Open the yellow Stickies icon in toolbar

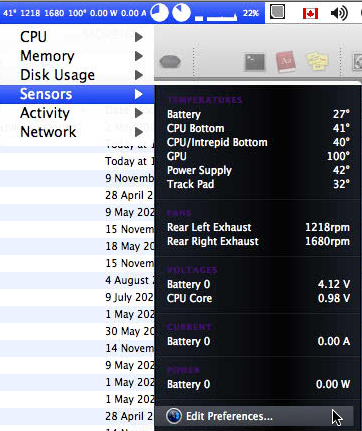[317, 61]
